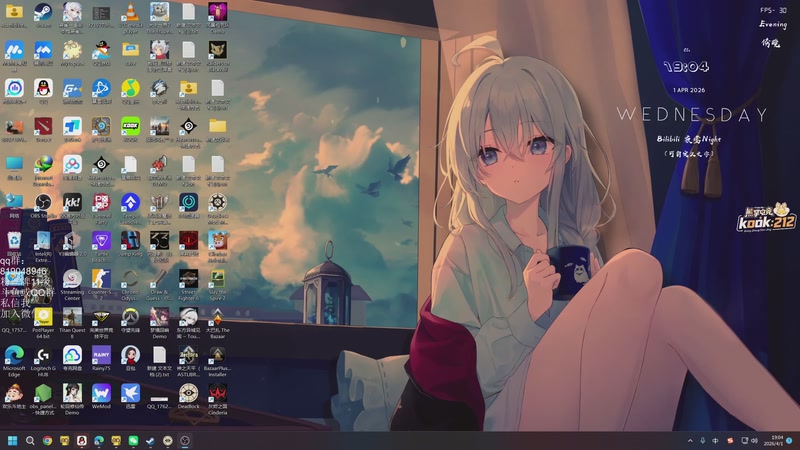Image resolution: width=800 pixels, height=450 pixels.
Task: Open the green KOOK desktop shortcut
Action: tap(131, 130)
